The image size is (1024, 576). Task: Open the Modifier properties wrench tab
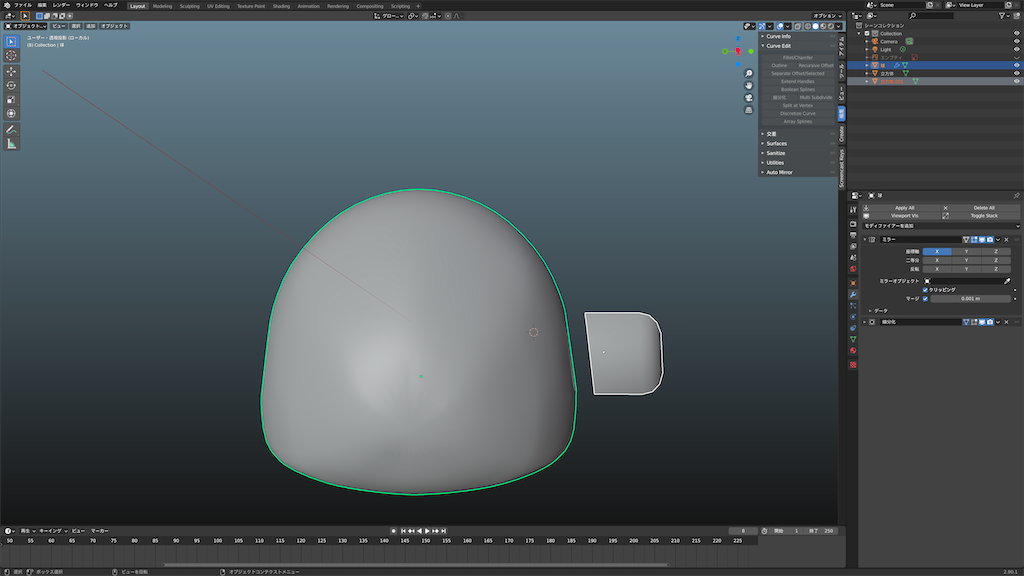point(853,295)
